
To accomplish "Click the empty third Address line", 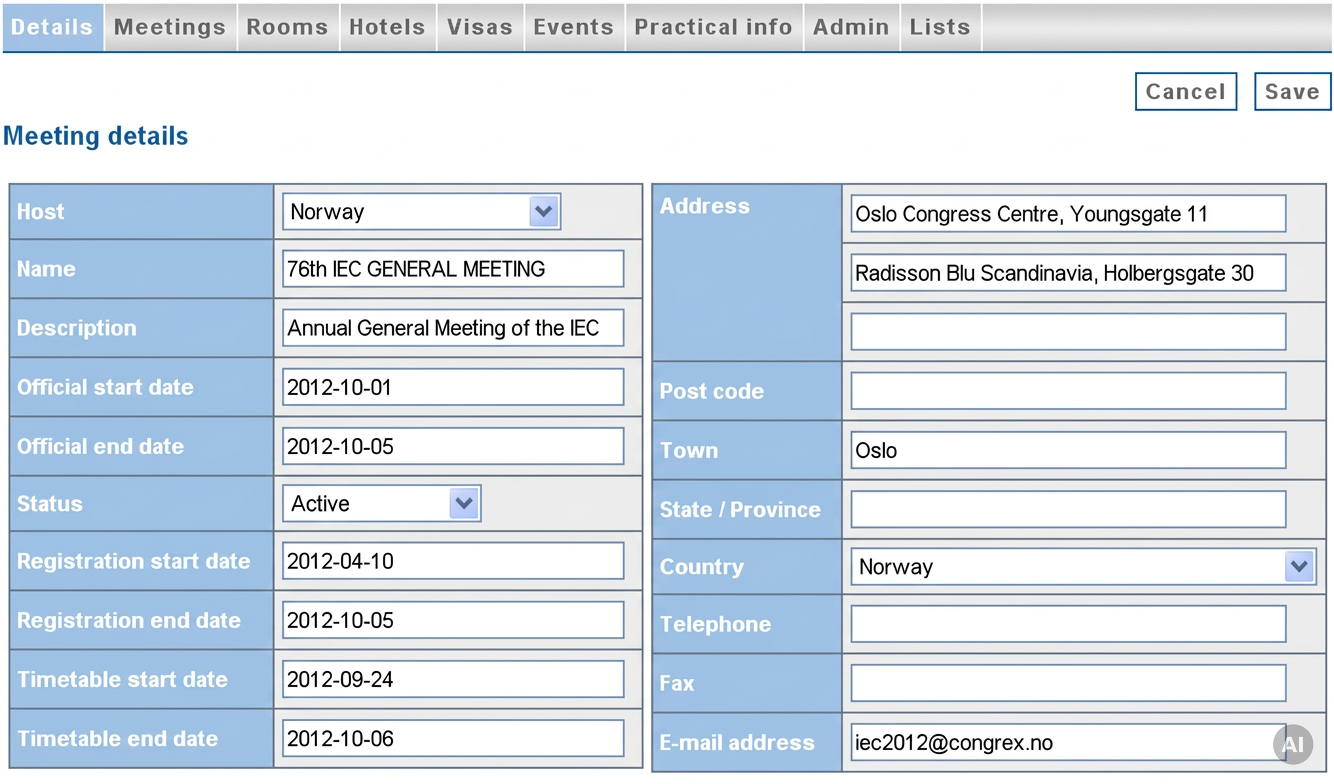I will [x=1068, y=332].
